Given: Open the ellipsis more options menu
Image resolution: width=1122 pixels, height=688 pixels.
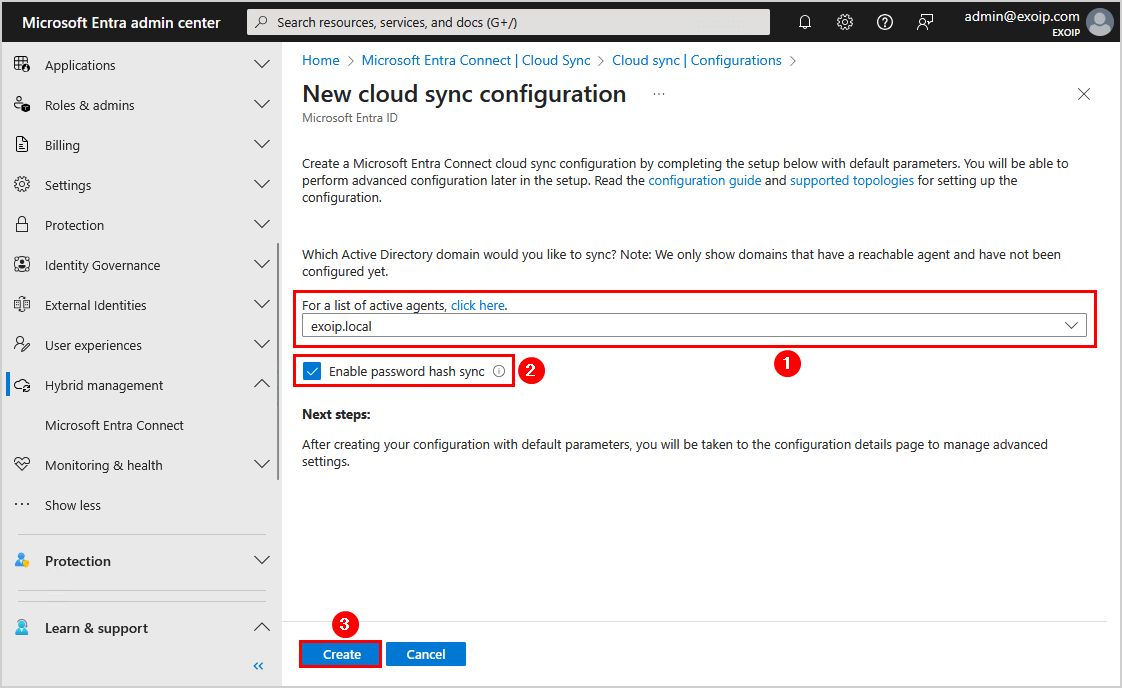Looking at the screenshot, I should (x=659, y=94).
